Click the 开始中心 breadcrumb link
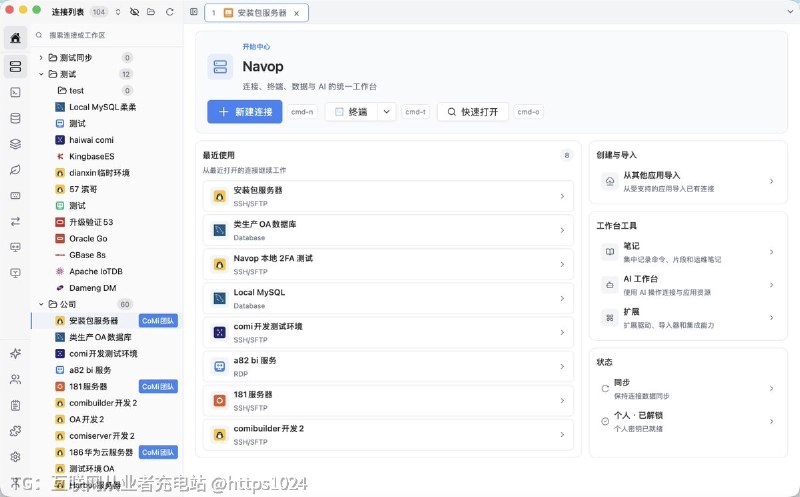The image size is (800, 497). pyautogui.click(x=256, y=46)
